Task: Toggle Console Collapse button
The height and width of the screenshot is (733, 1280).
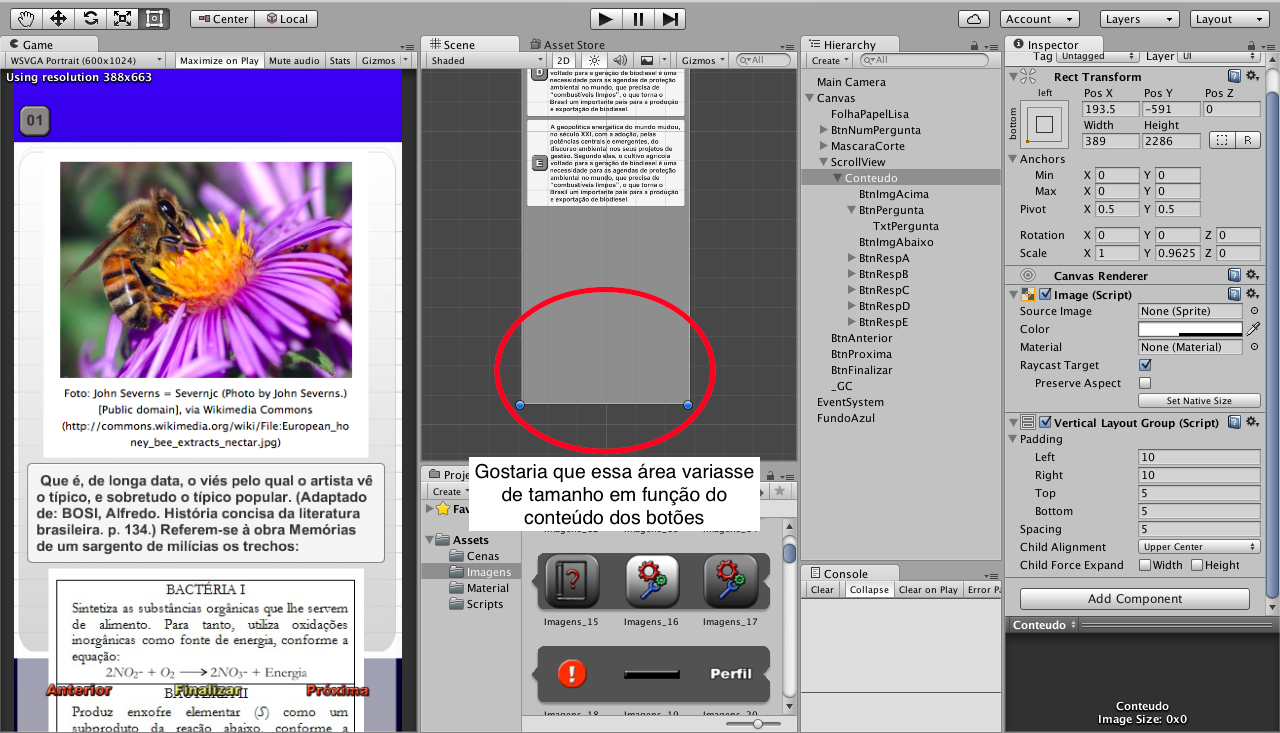Action: point(869,590)
